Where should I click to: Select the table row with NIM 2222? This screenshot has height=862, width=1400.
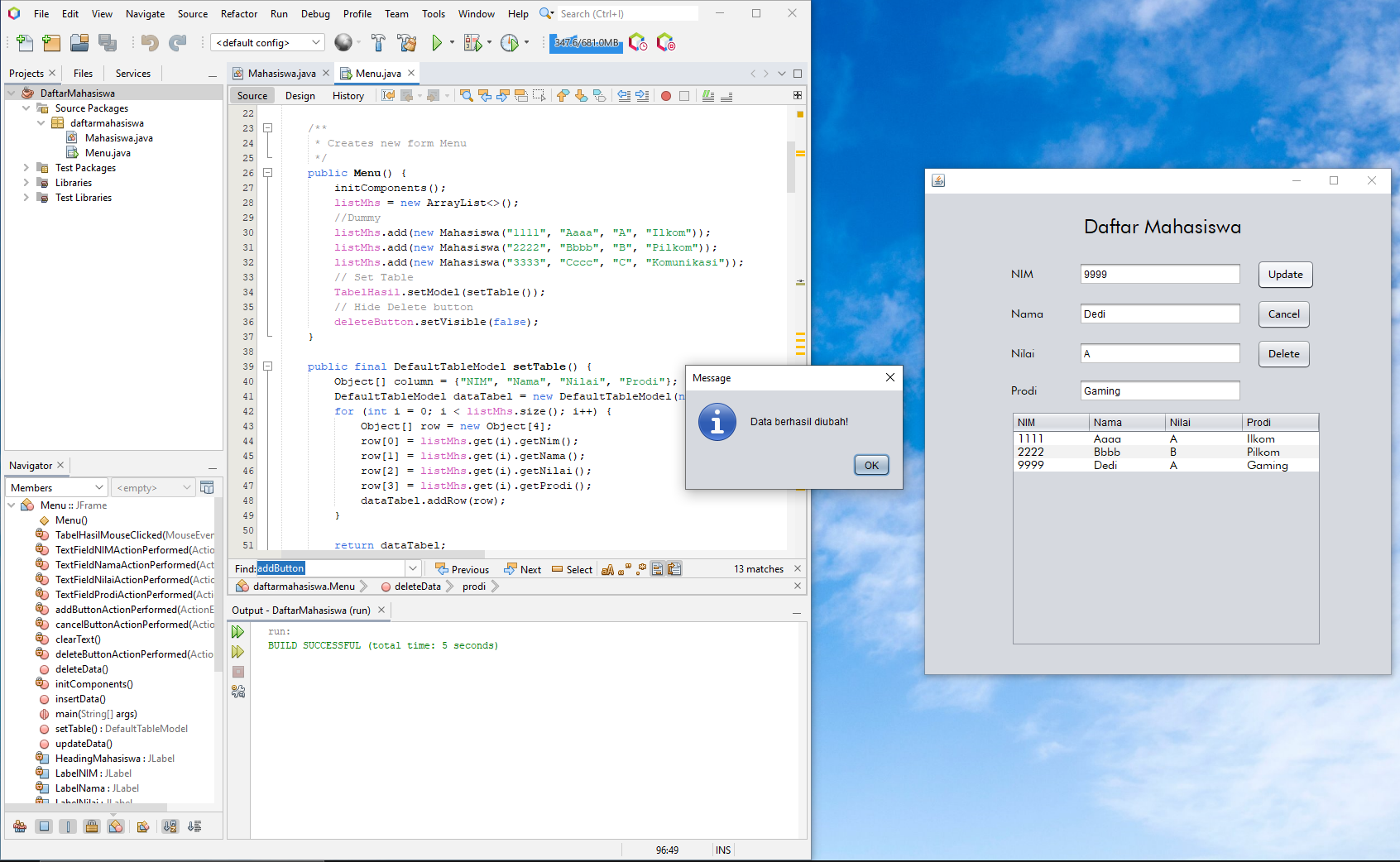pyautogui.click(x=1165, y=453)
